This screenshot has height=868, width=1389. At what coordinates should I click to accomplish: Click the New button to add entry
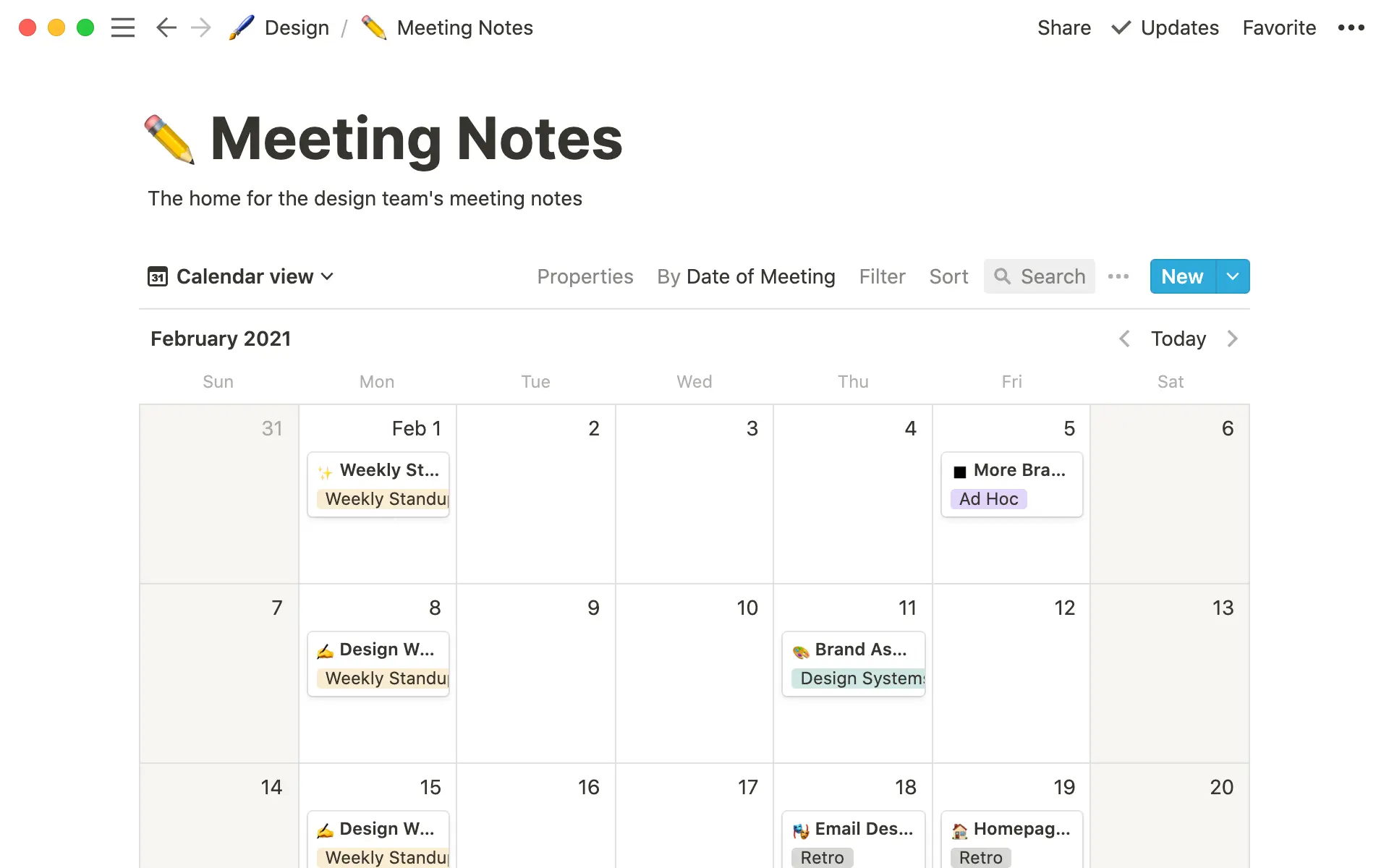1181,276
